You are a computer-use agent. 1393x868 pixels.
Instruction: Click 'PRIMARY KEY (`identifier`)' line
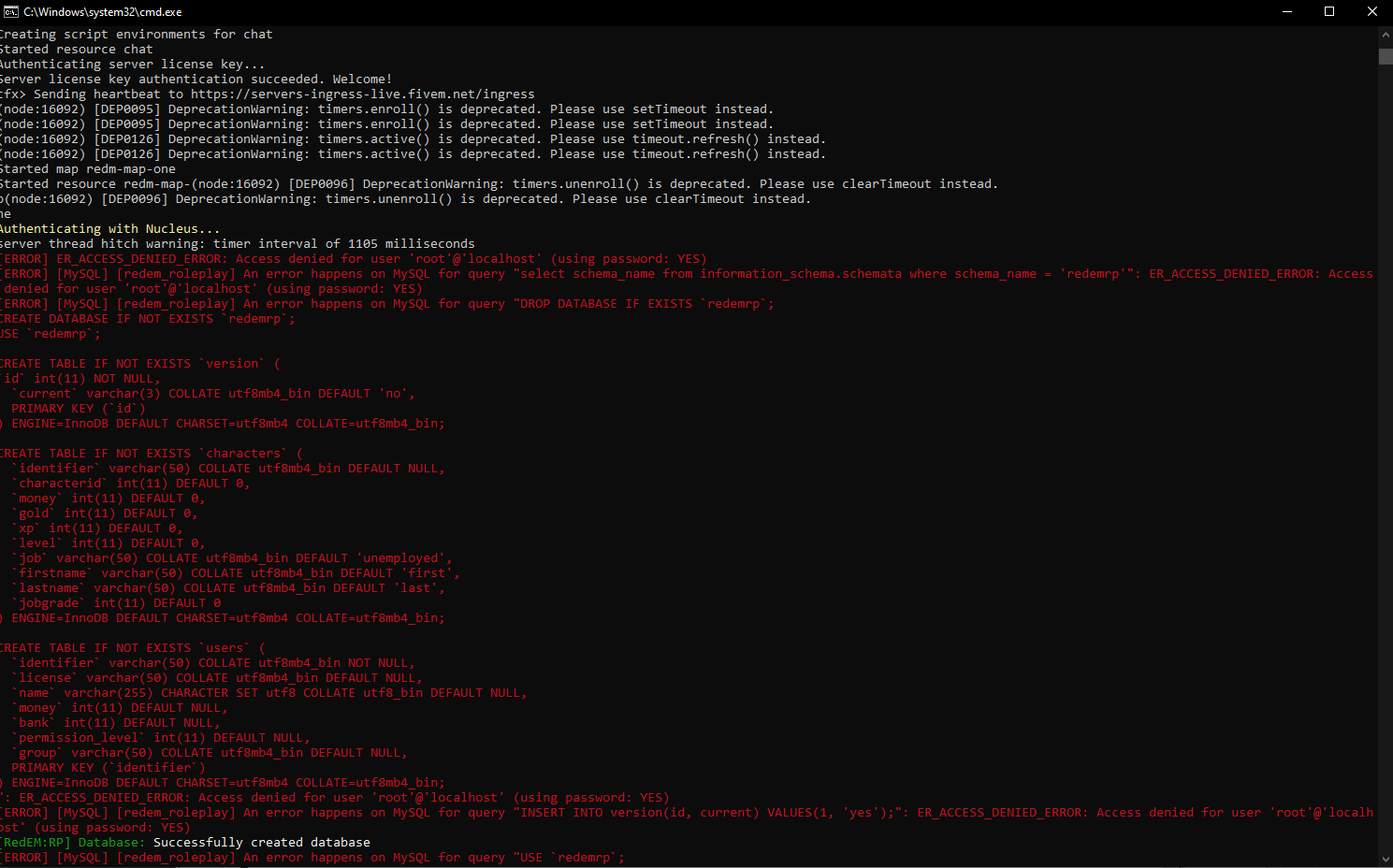[x=109, y=768]
